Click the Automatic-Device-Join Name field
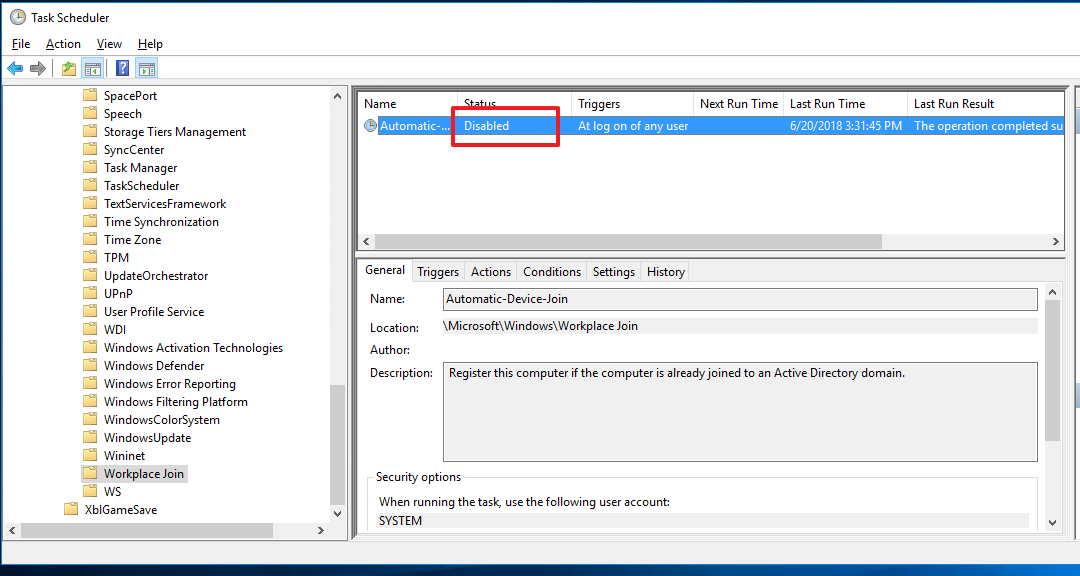 point(740,299)
